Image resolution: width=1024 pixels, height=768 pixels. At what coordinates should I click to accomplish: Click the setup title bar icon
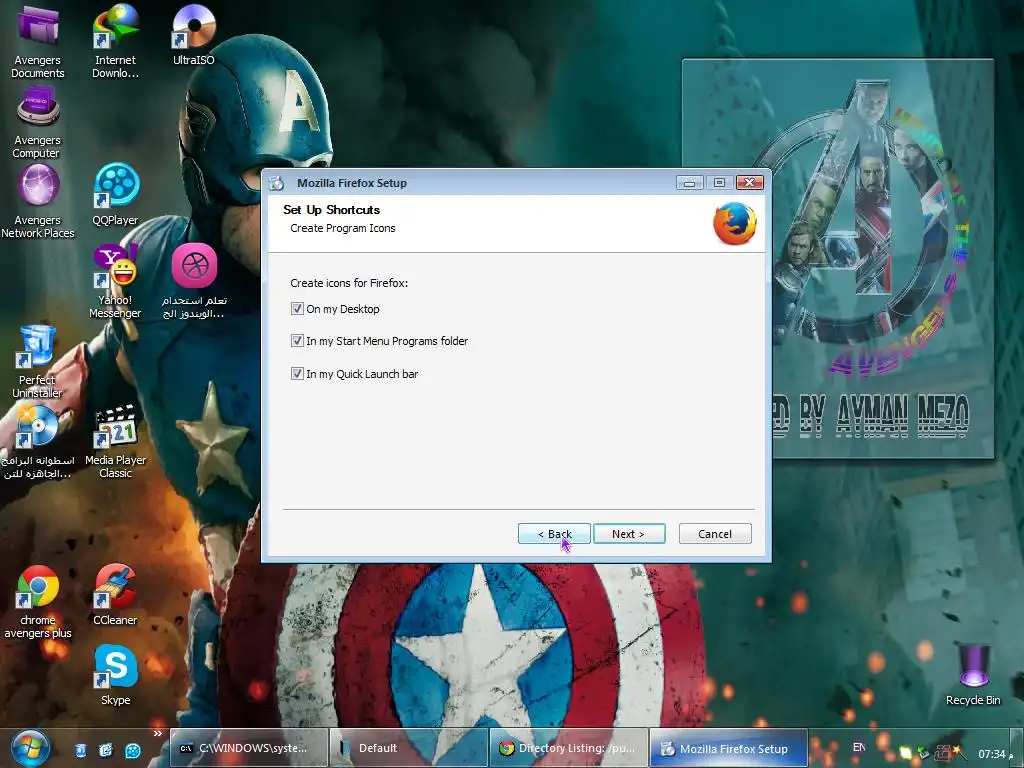[277, 183]
